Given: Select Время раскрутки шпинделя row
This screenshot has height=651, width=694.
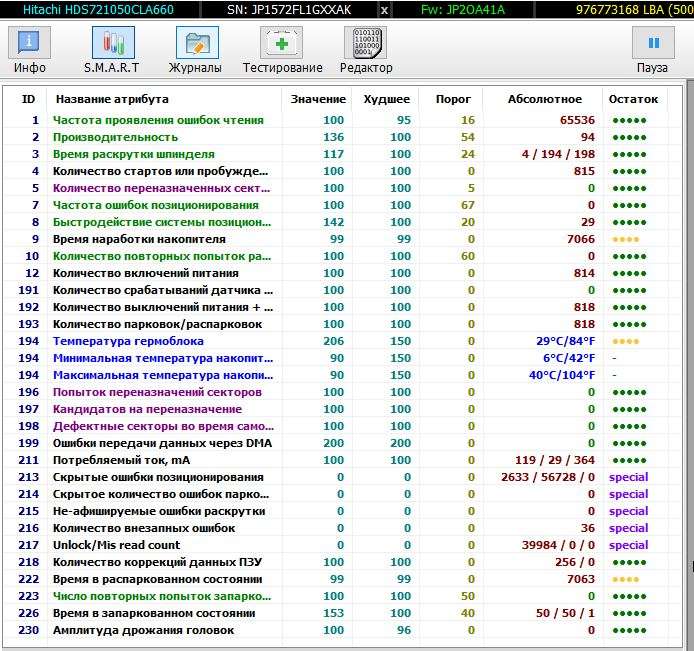Looking at the screenshot, I should tap(341, 154).
